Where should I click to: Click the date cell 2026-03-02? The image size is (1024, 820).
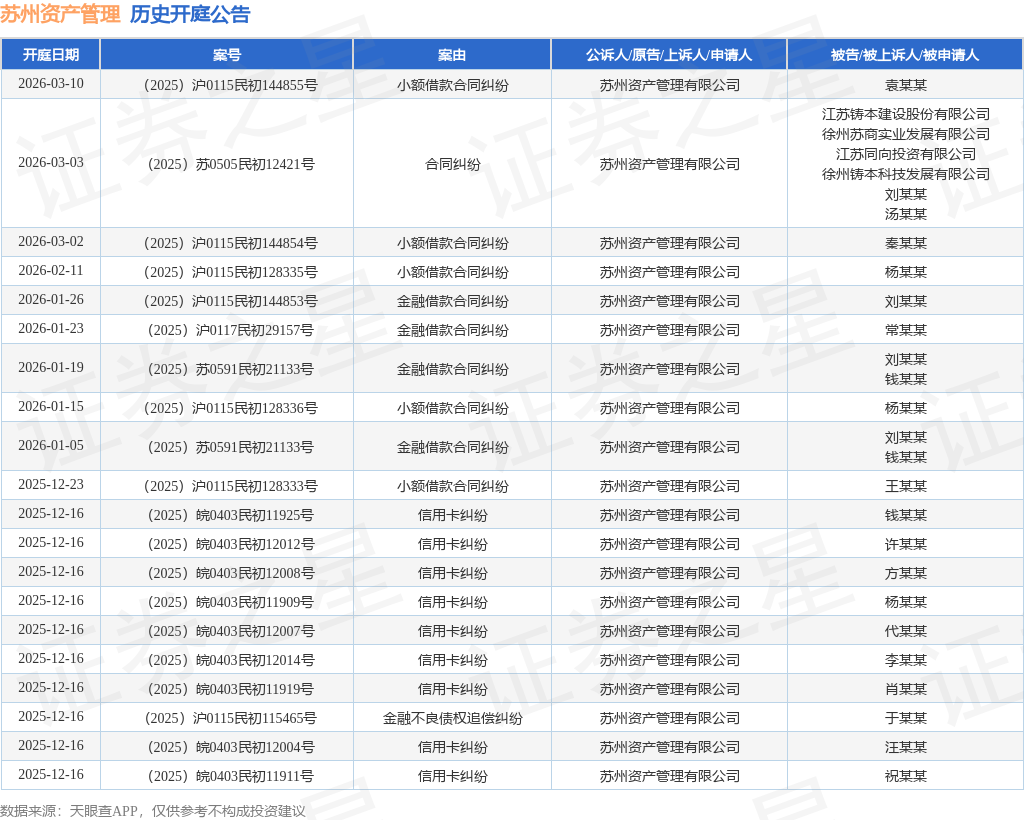[x=51, y=242]
